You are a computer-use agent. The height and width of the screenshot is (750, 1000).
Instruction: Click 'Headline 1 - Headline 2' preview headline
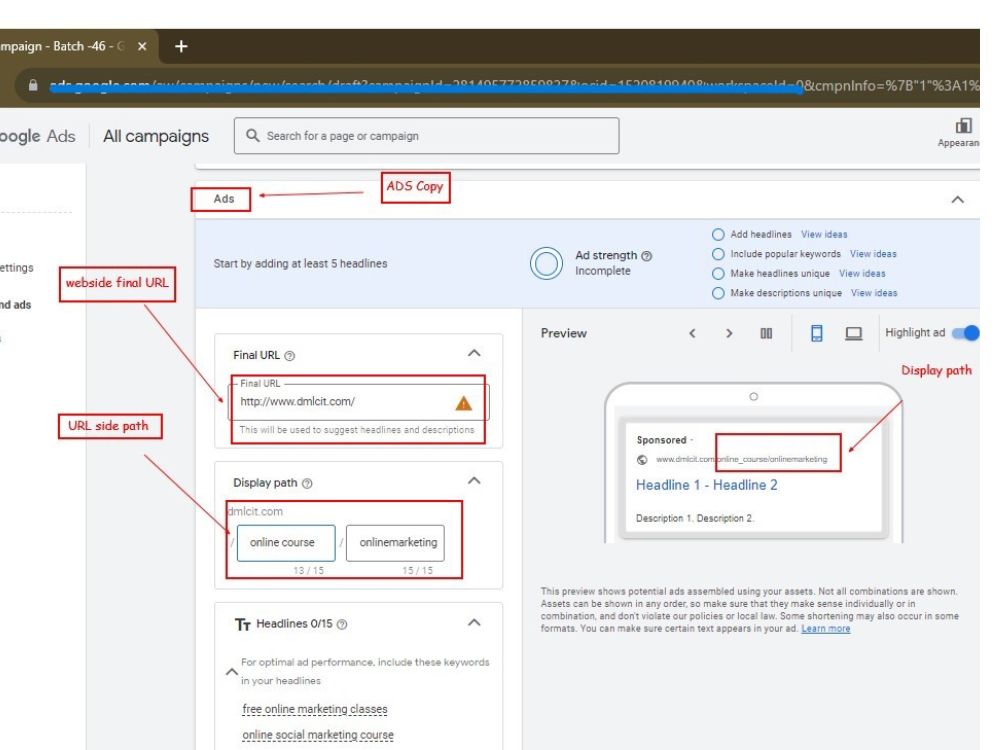pos(707,485)
